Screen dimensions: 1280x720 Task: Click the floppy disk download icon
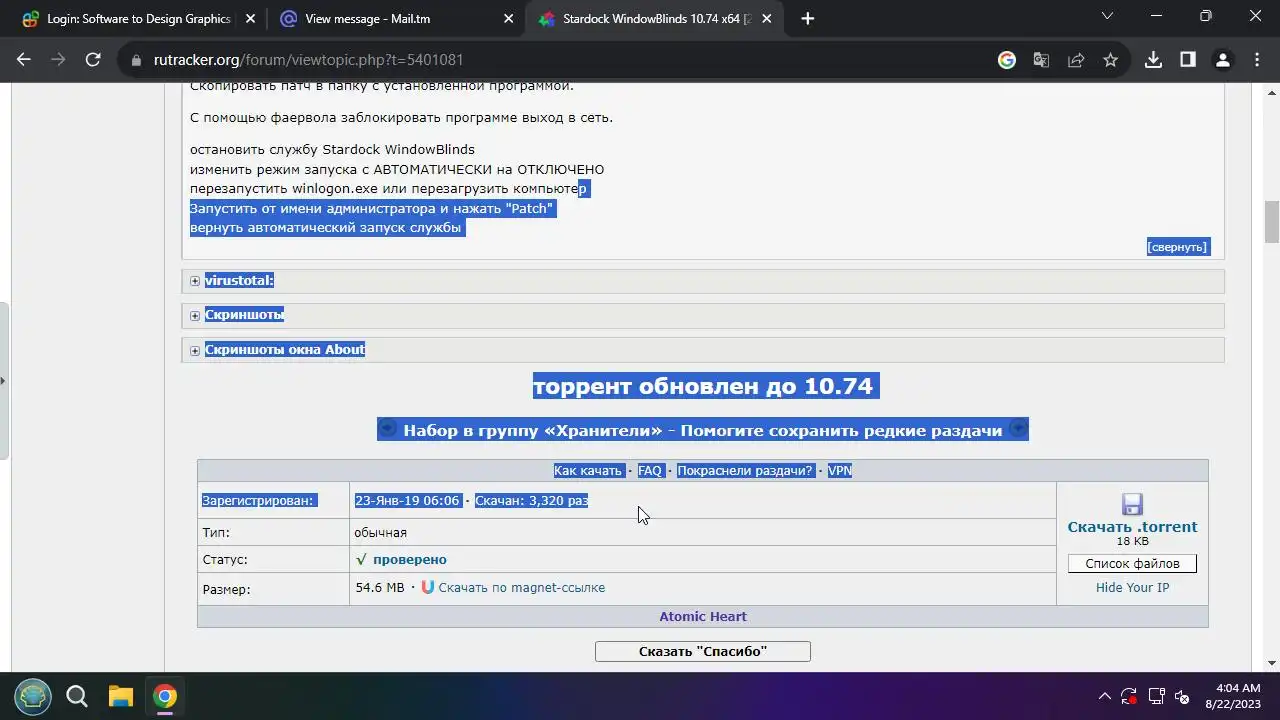tap(1132, 504)
